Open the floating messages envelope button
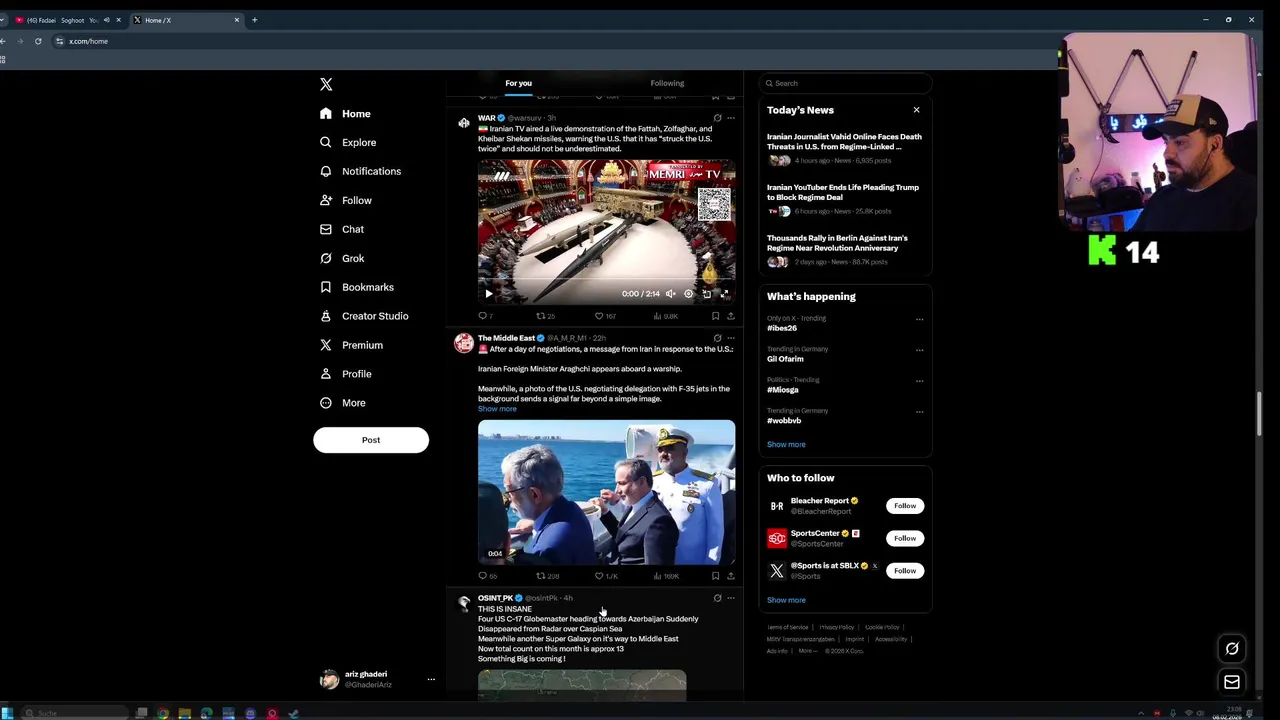Screen dimensions: 1280x720 [x=1232, y=682]
